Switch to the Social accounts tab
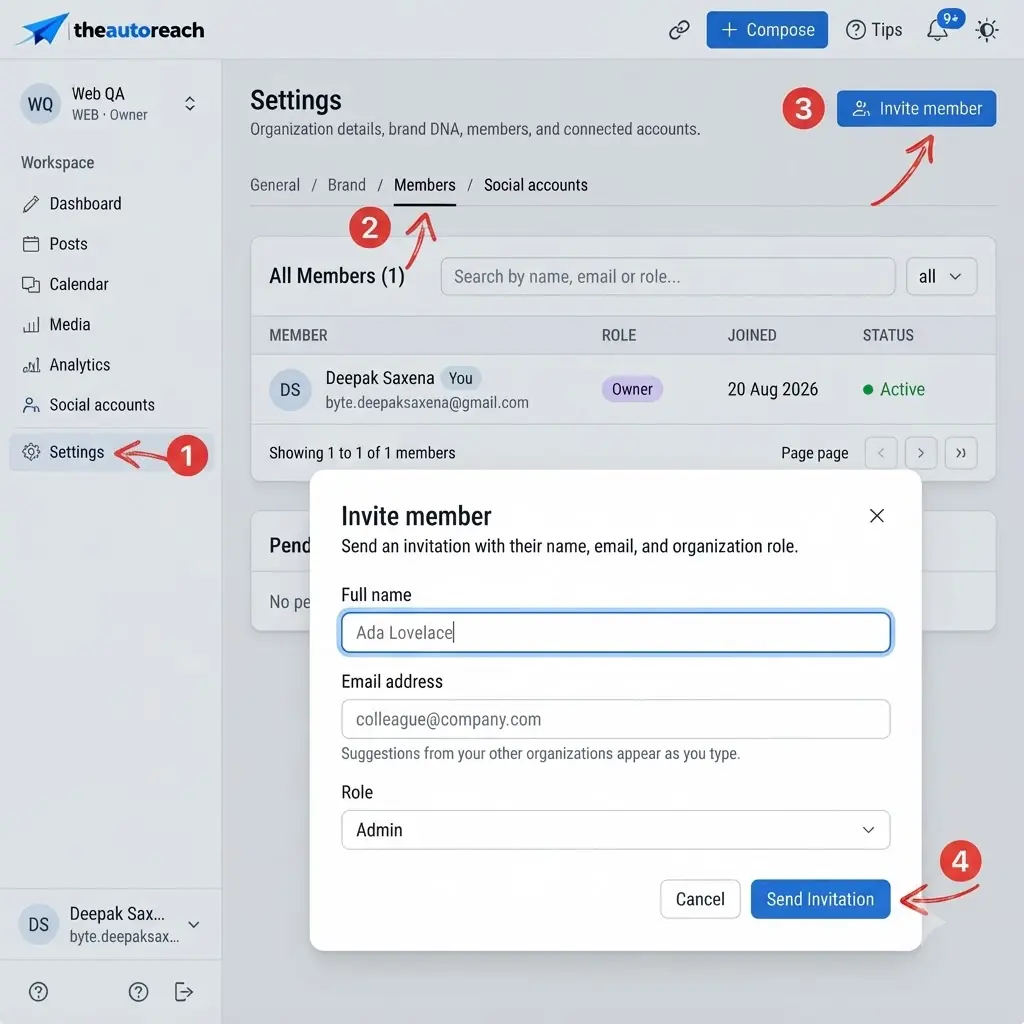 tap(536, 185)
